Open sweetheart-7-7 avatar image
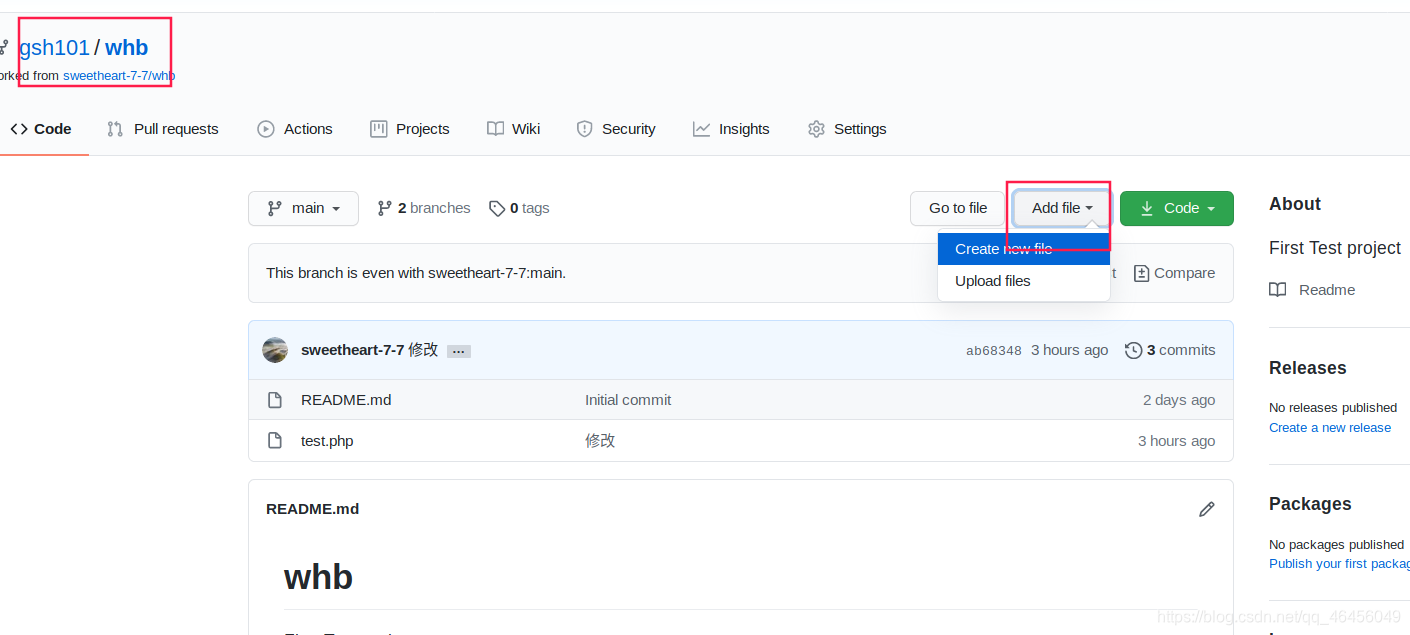1410x635 pixels. [275, 350]
